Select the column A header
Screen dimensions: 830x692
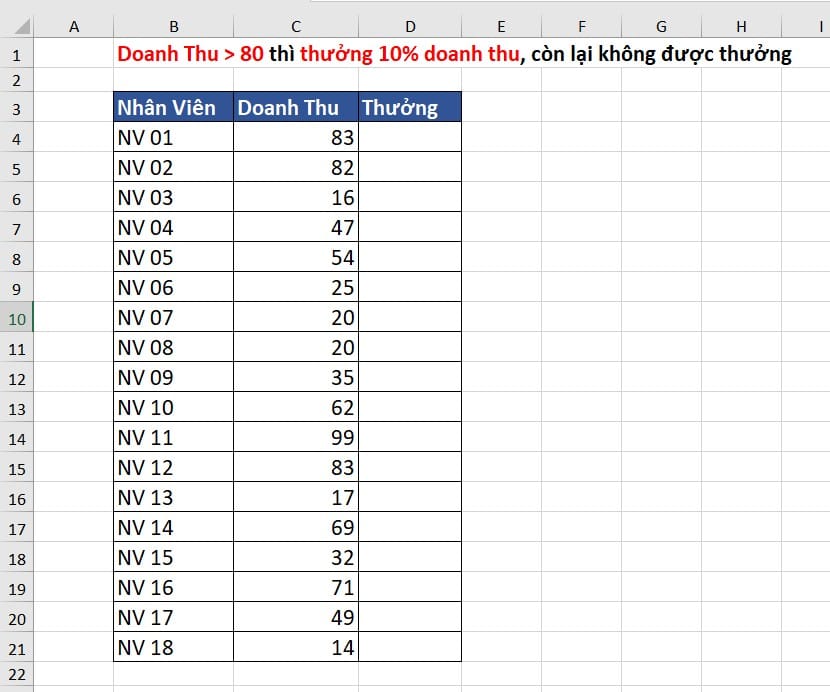point(74,27)
